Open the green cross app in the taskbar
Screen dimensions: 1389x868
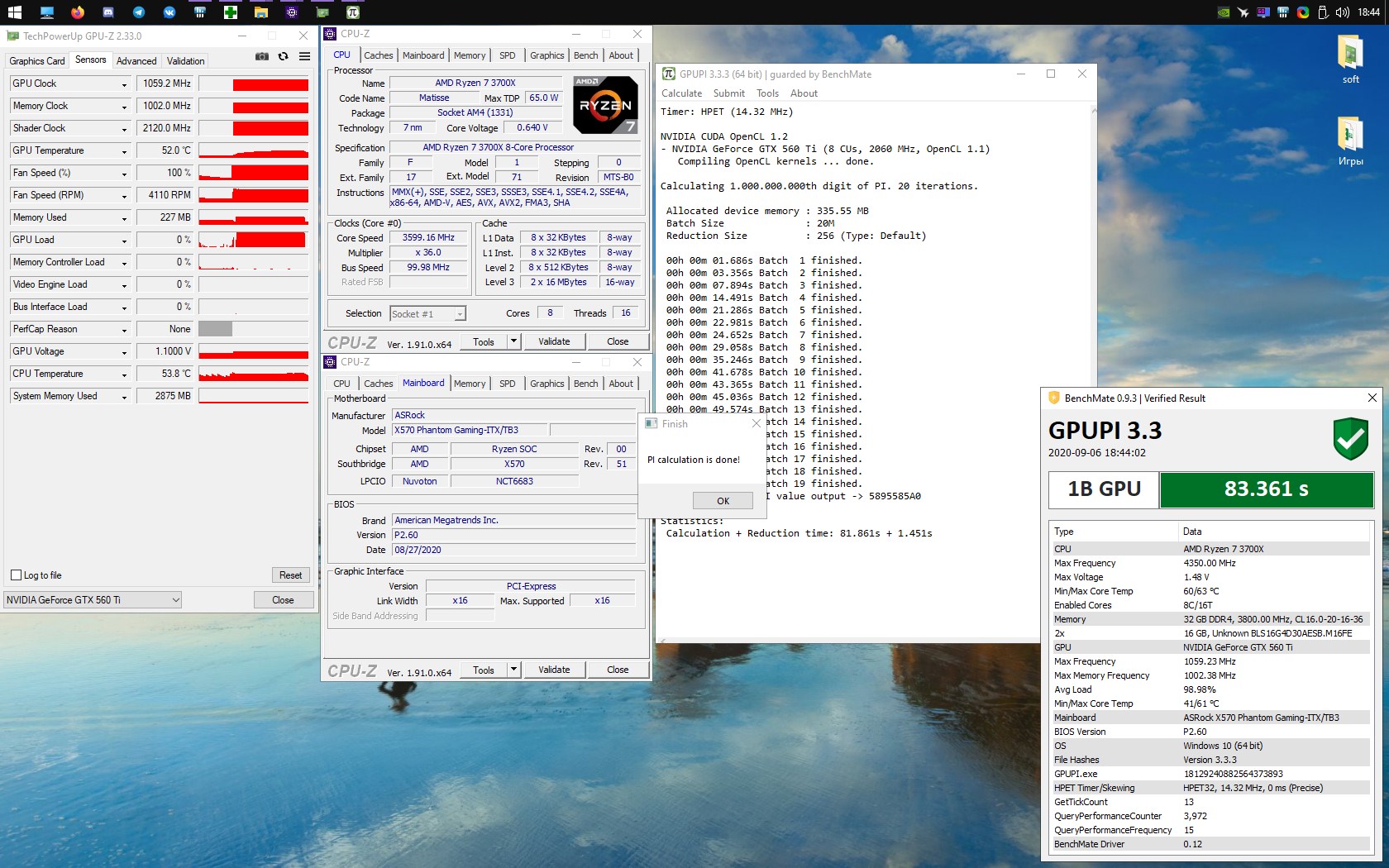coord(231,12)
